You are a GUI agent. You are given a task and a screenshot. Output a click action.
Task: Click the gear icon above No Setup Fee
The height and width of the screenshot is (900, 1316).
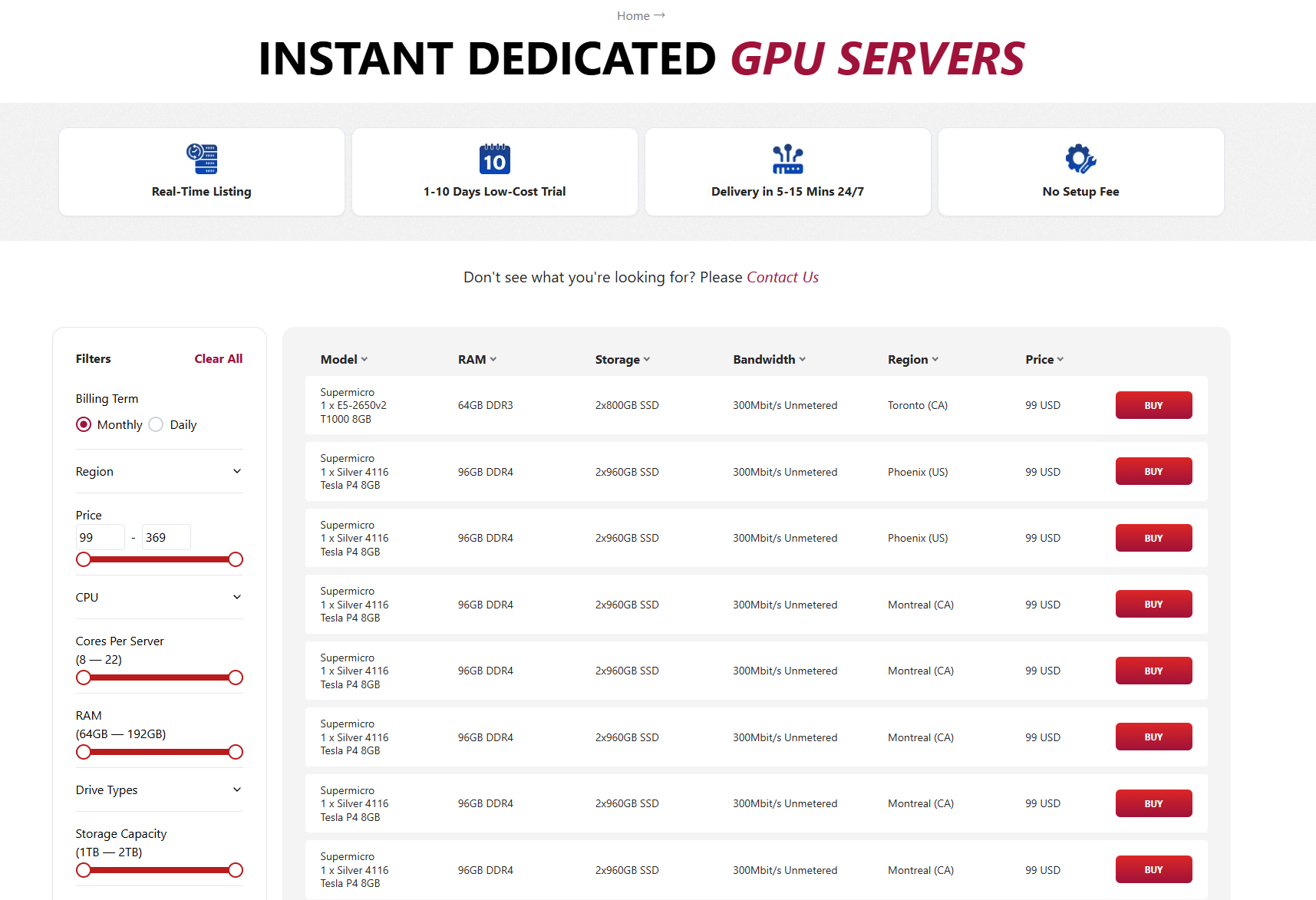1080,159
